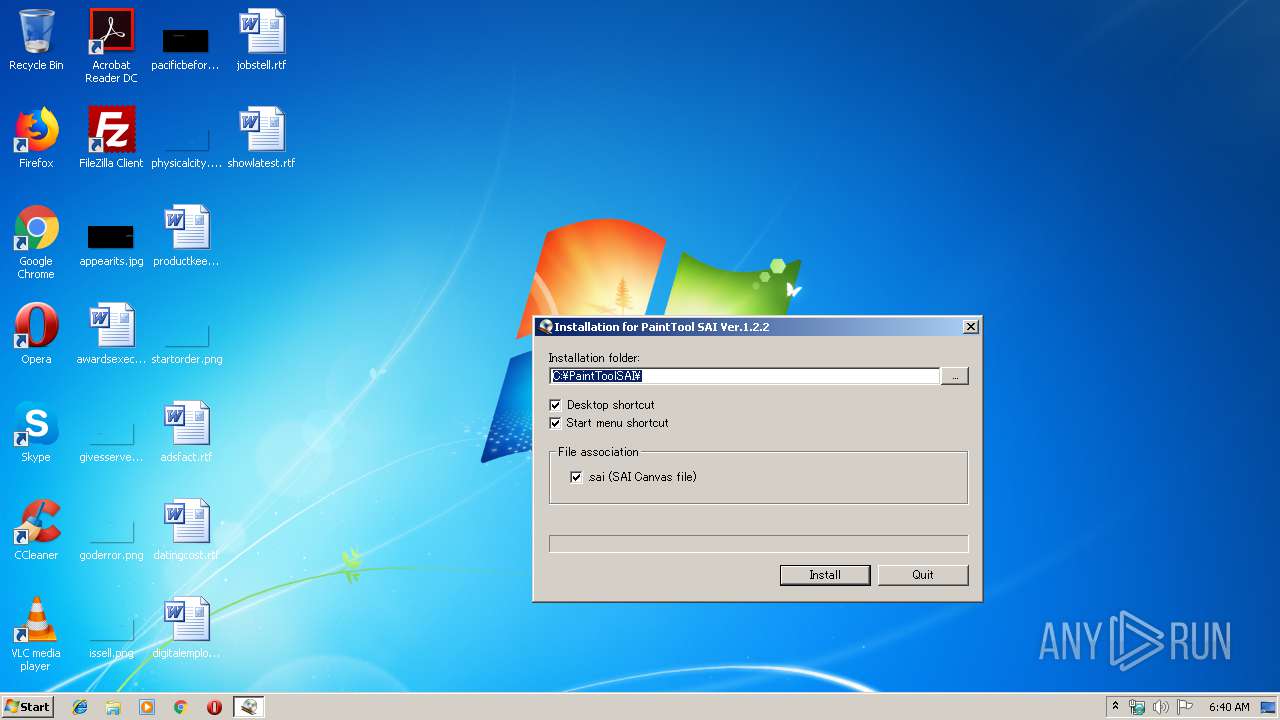Screen dimensions: 1280x720
Task: Open the Windows Start menu
Action: tap(27, 707)
